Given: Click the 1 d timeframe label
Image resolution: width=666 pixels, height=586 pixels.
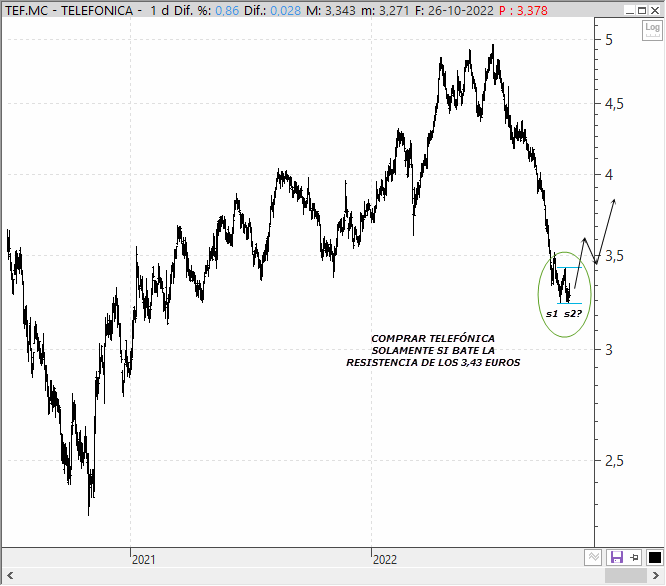Looking at the screenshot, I should pos(160,11).
